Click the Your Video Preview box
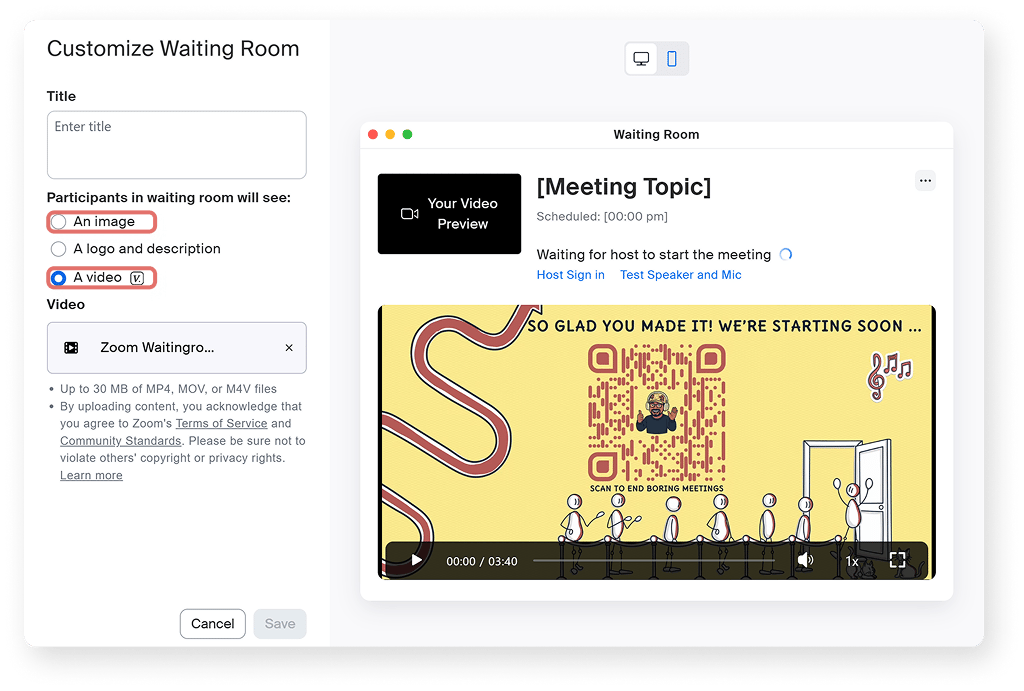 click(449, 214)
